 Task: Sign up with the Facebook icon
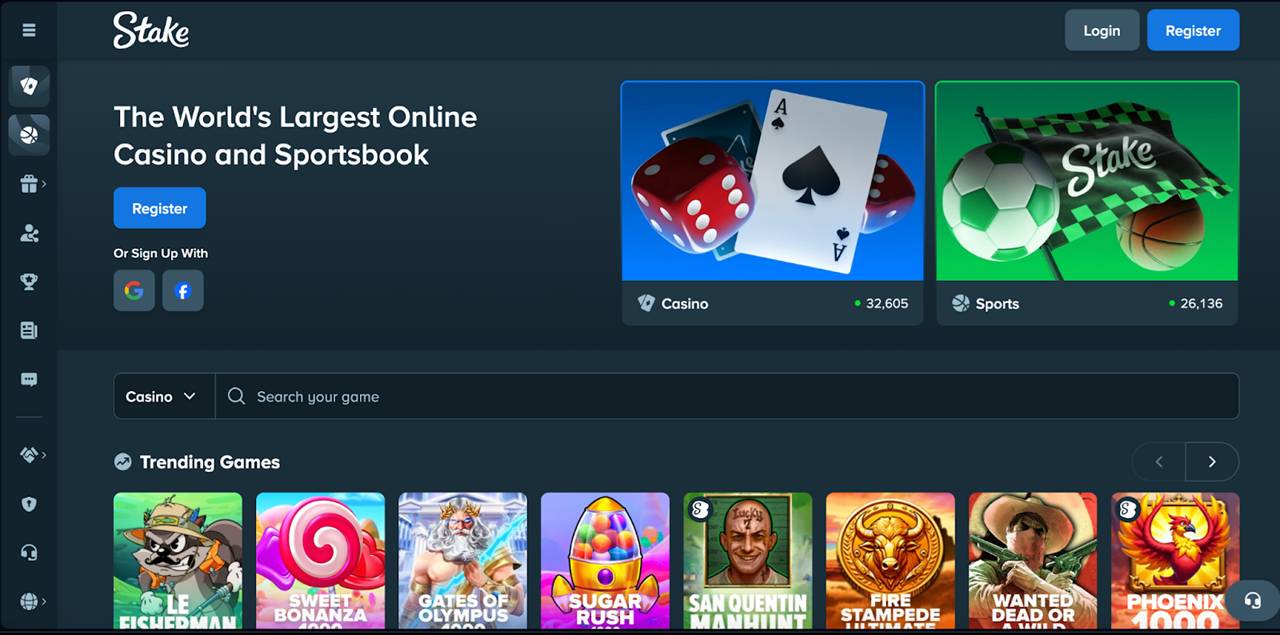[x=183, y=291]
